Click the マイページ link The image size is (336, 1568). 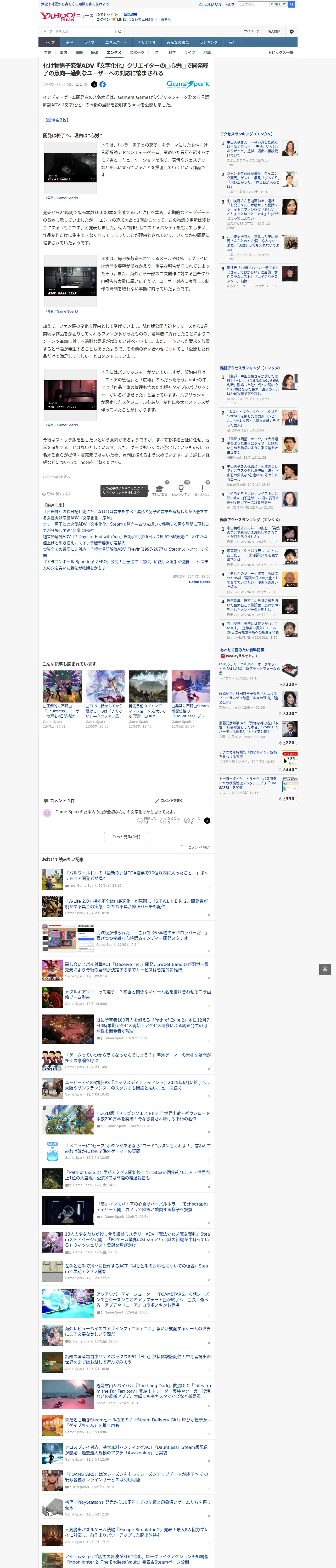click(251, 31)
